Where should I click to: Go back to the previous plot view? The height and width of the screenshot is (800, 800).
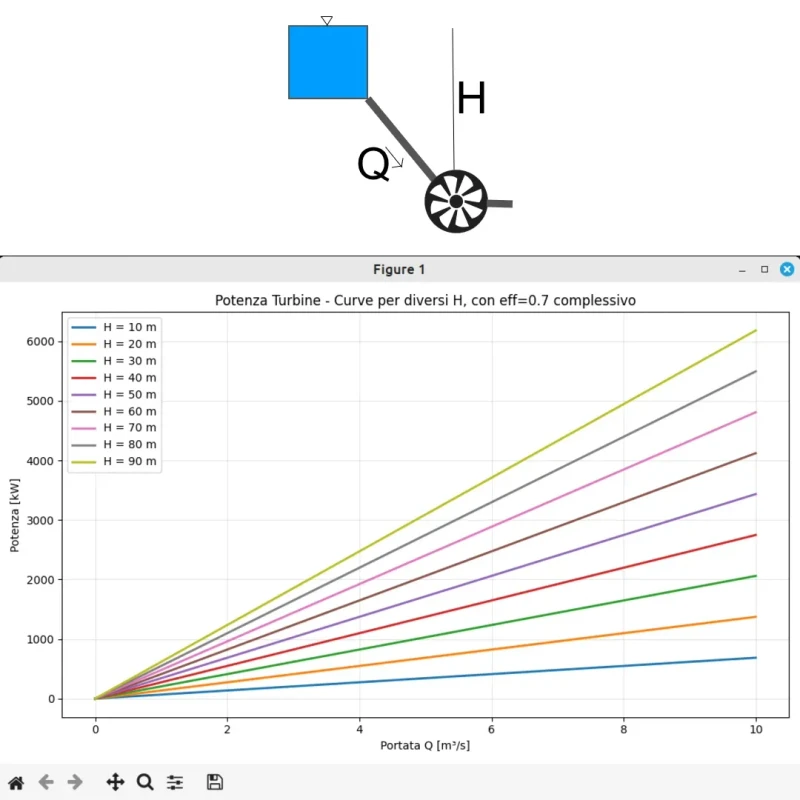(x=46, y=782)
